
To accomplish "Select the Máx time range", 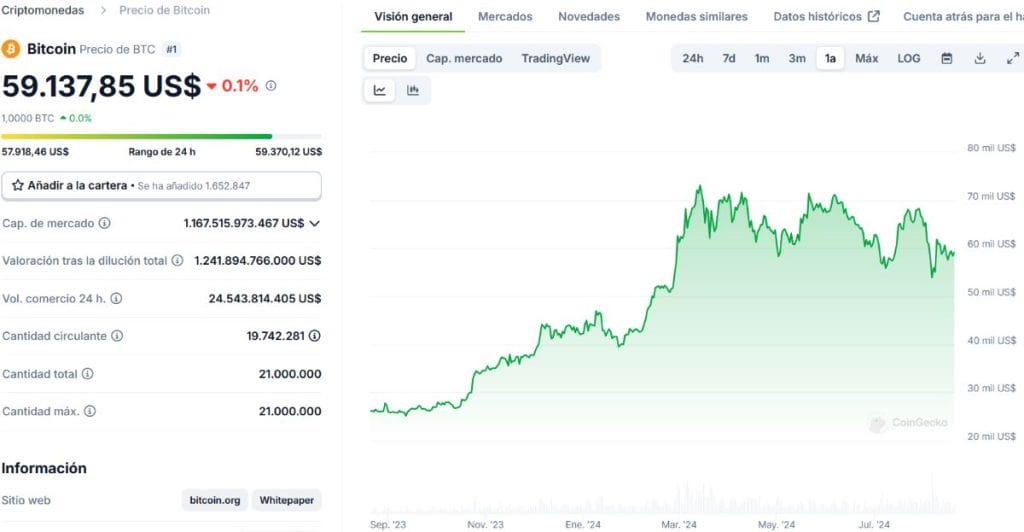I will click(867, 58).
